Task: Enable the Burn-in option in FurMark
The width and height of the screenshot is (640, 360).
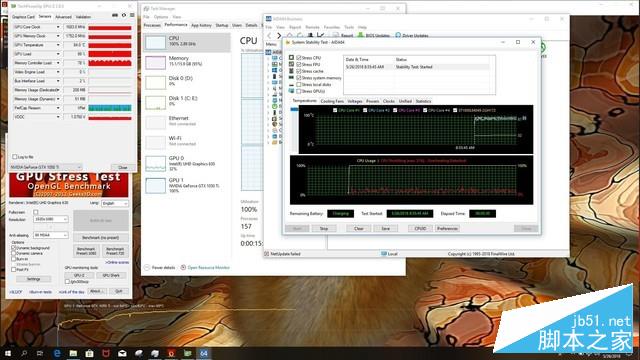Action: click(x=13, y=259)
